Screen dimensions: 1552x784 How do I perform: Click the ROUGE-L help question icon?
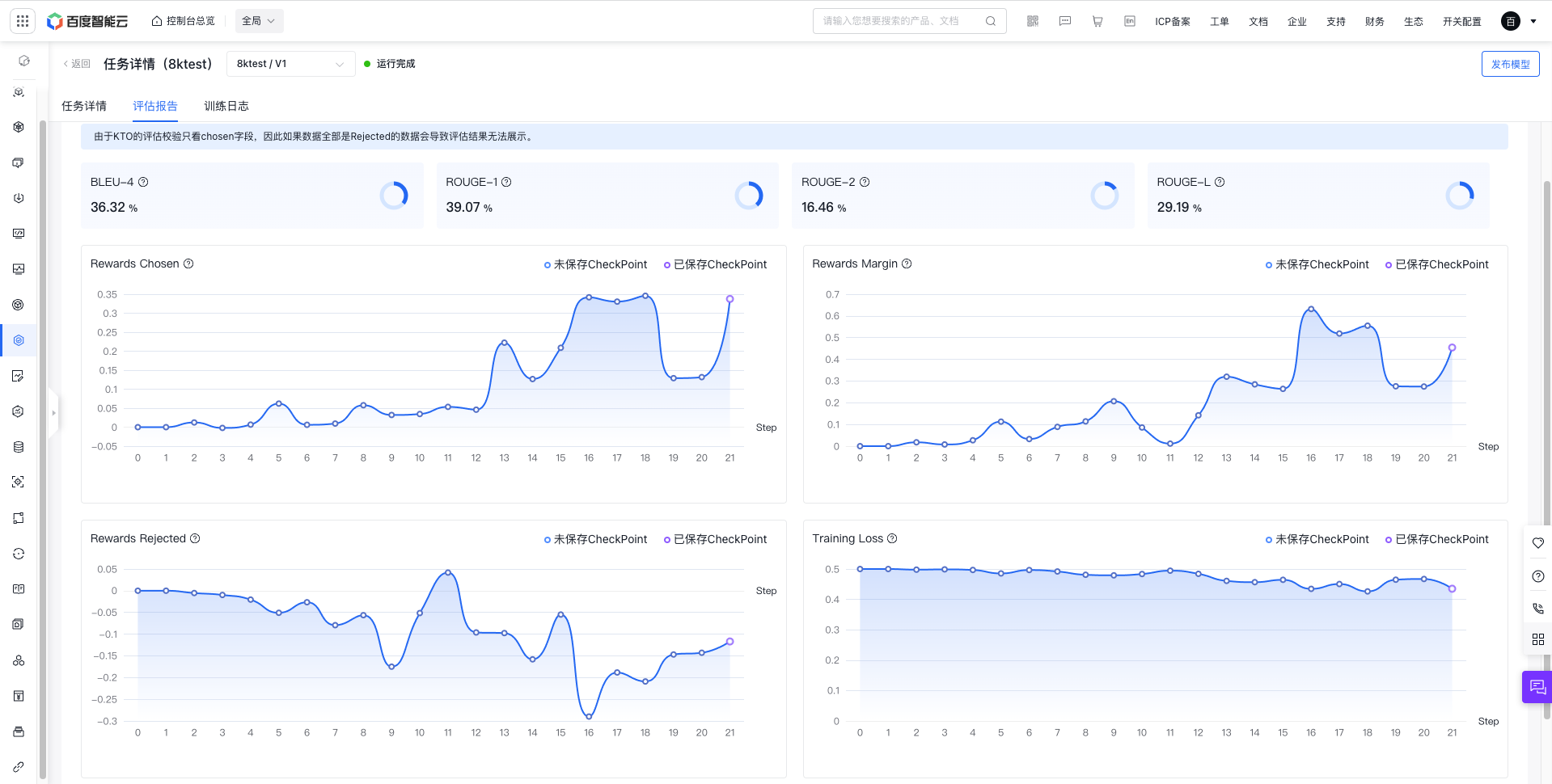click(1220, 182)
